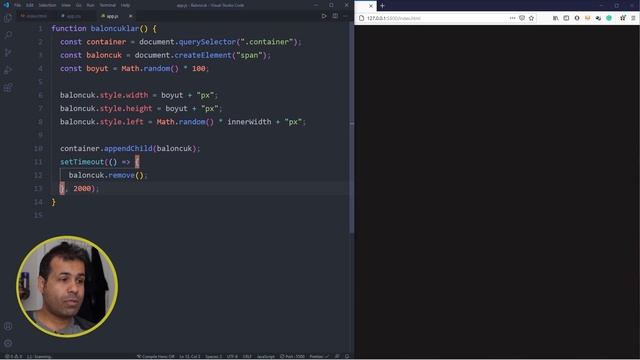Split the editor to the right
This screenshot has width=640, height=360.
pos(335,16)
